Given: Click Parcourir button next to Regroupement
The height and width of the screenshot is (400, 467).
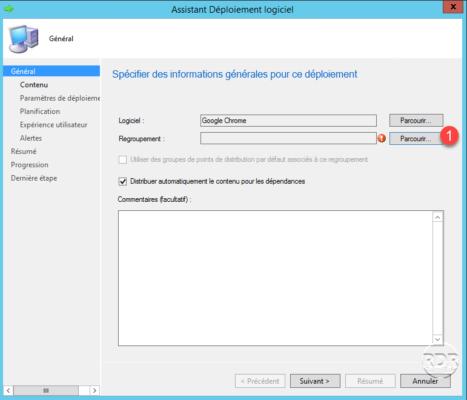Looking at the screenshot, I should coord(416,138).
